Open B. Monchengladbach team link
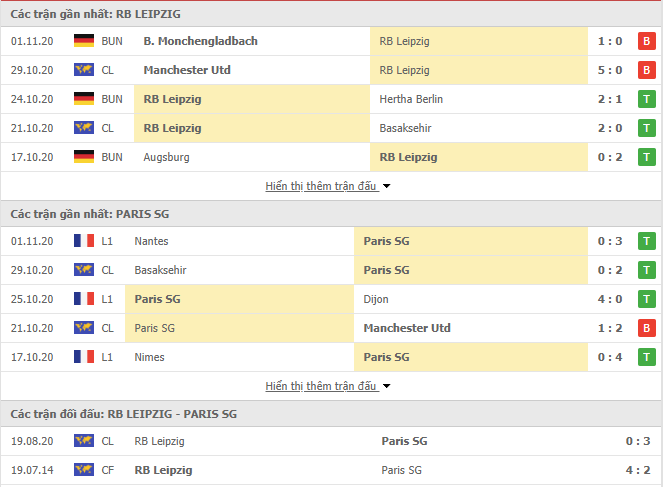The image size is (663, 487). 200,41
